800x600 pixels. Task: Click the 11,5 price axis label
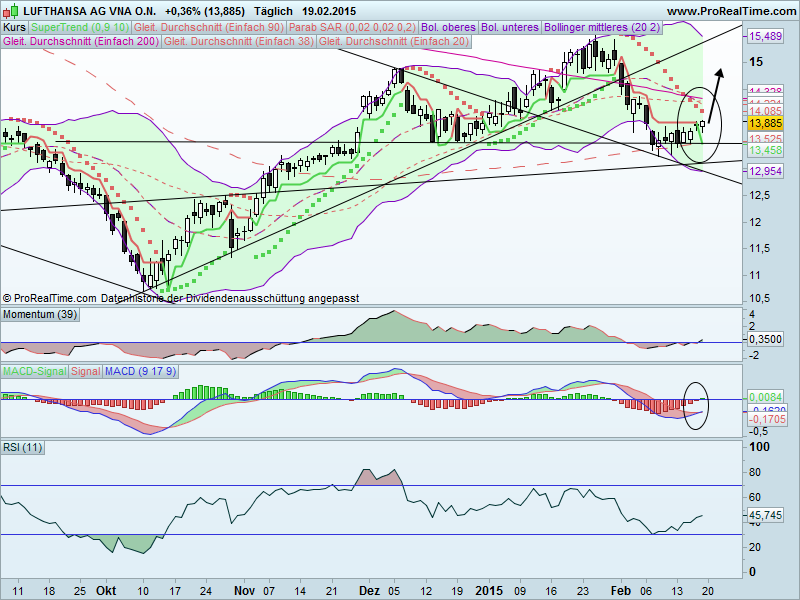759,248
